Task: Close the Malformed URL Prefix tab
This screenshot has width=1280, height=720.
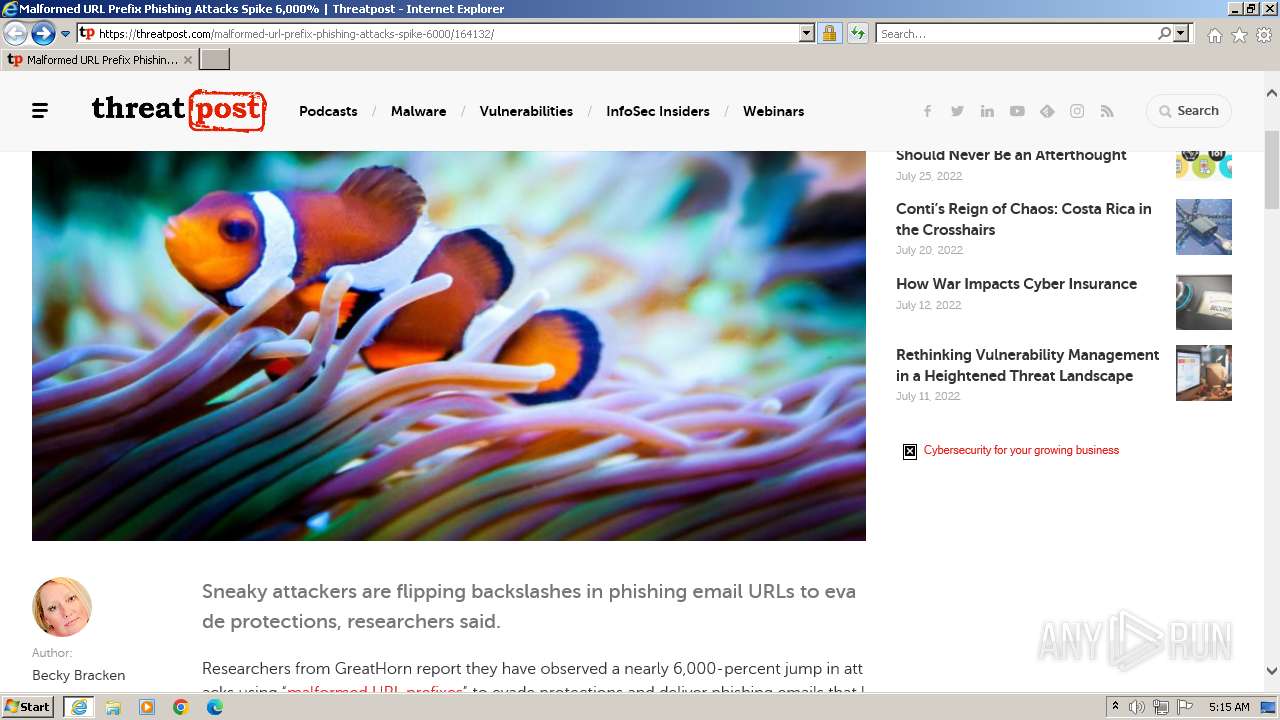Action: [x=188, y=60]
